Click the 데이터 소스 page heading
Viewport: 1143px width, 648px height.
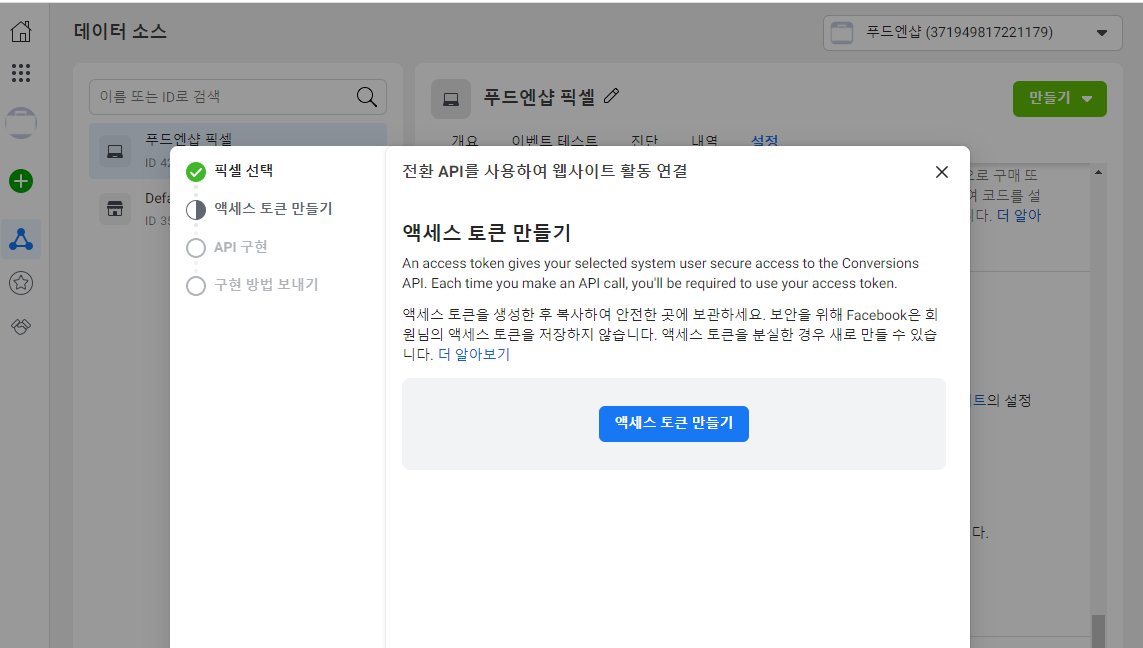(120, 31)
